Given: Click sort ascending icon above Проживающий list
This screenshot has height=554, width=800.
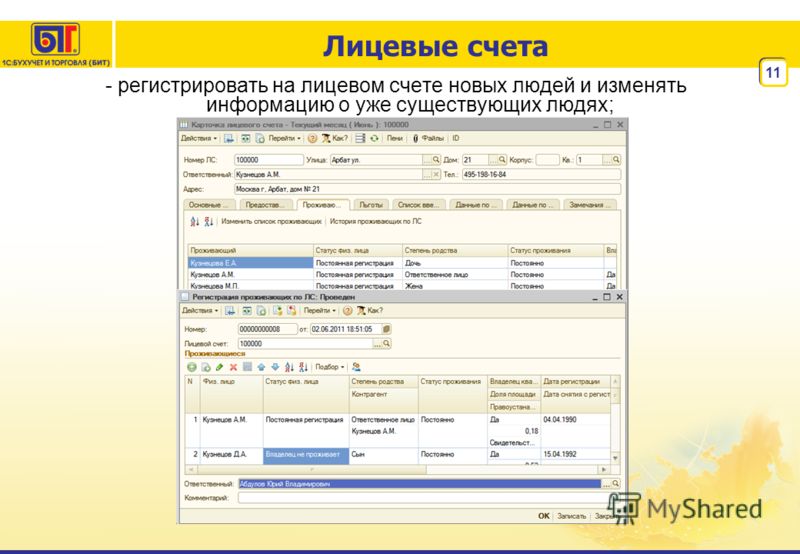Looking at the screenshot, I should pyautogui.click(x=194, y=221).
